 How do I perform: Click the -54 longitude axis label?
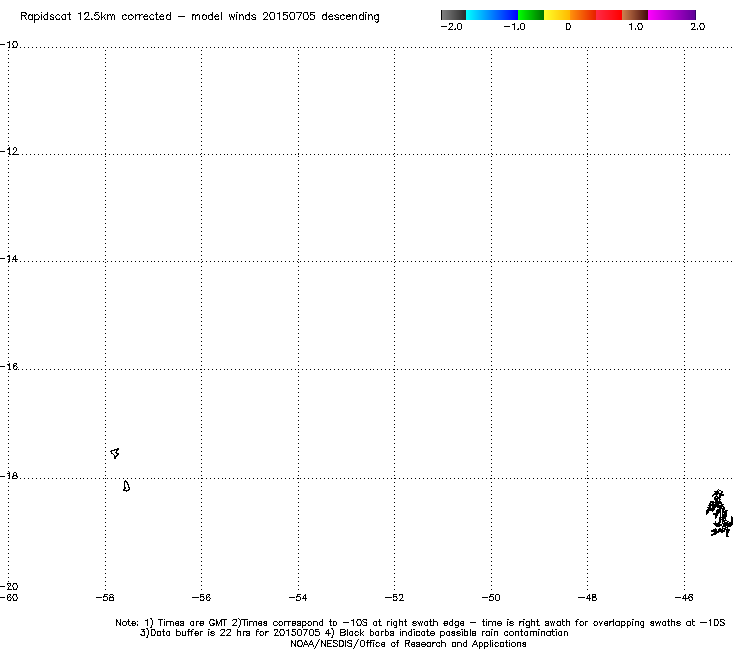(298, 598)
